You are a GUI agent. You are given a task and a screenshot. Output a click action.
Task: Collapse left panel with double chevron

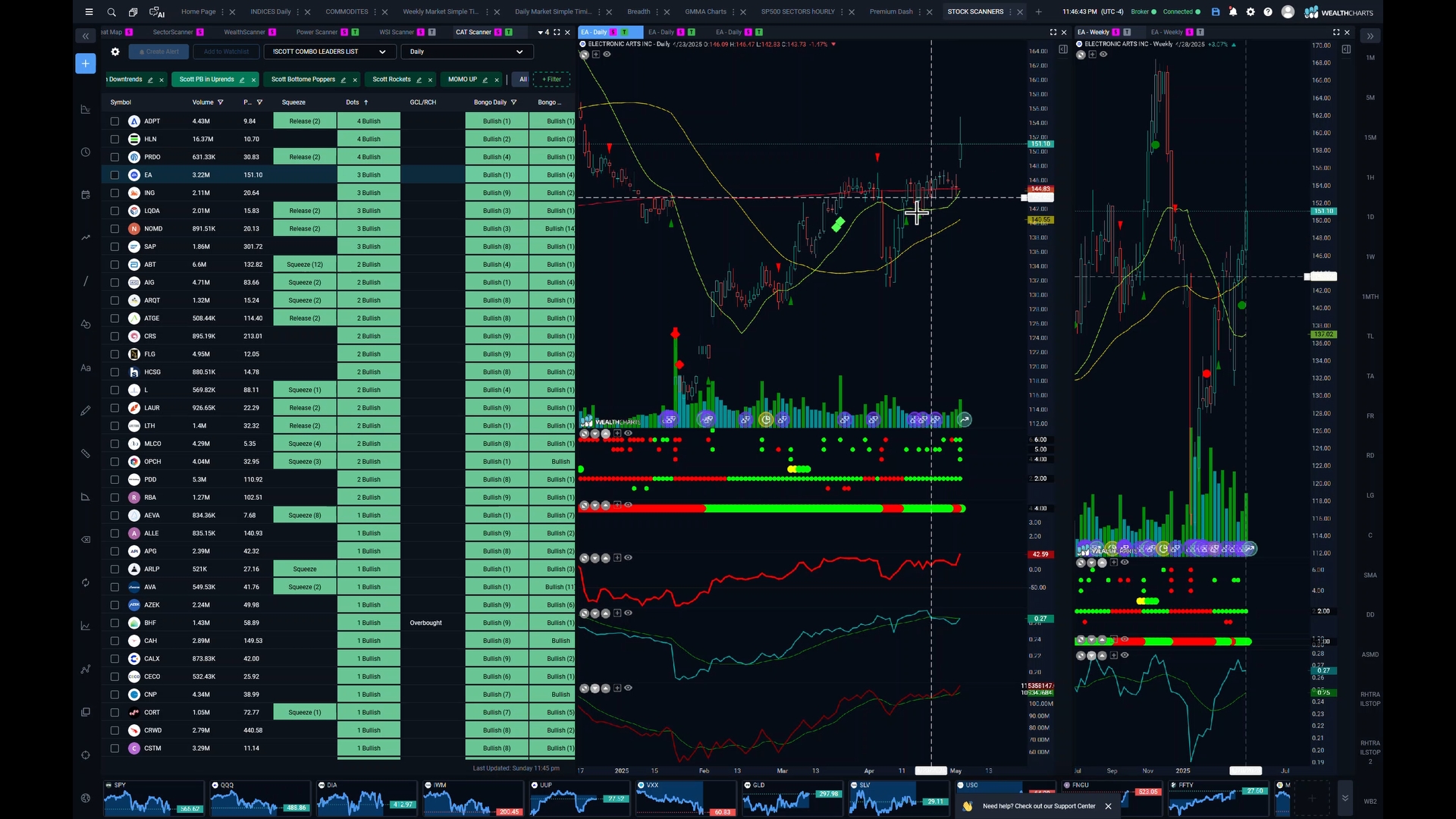click(x=86, y=36)
